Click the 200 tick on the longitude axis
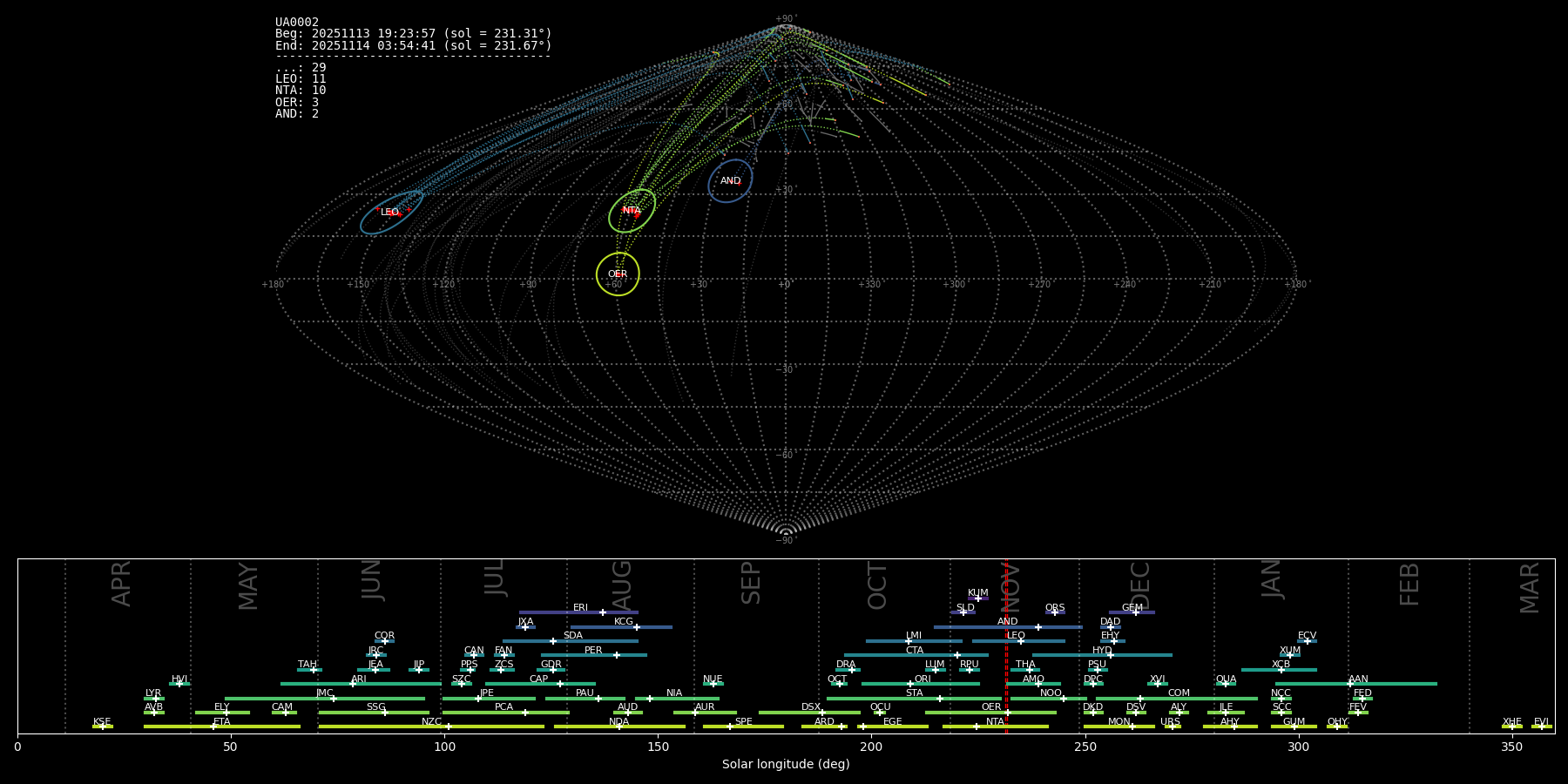This screenshot has width=1568, height=784. click(x=871, y=747)
